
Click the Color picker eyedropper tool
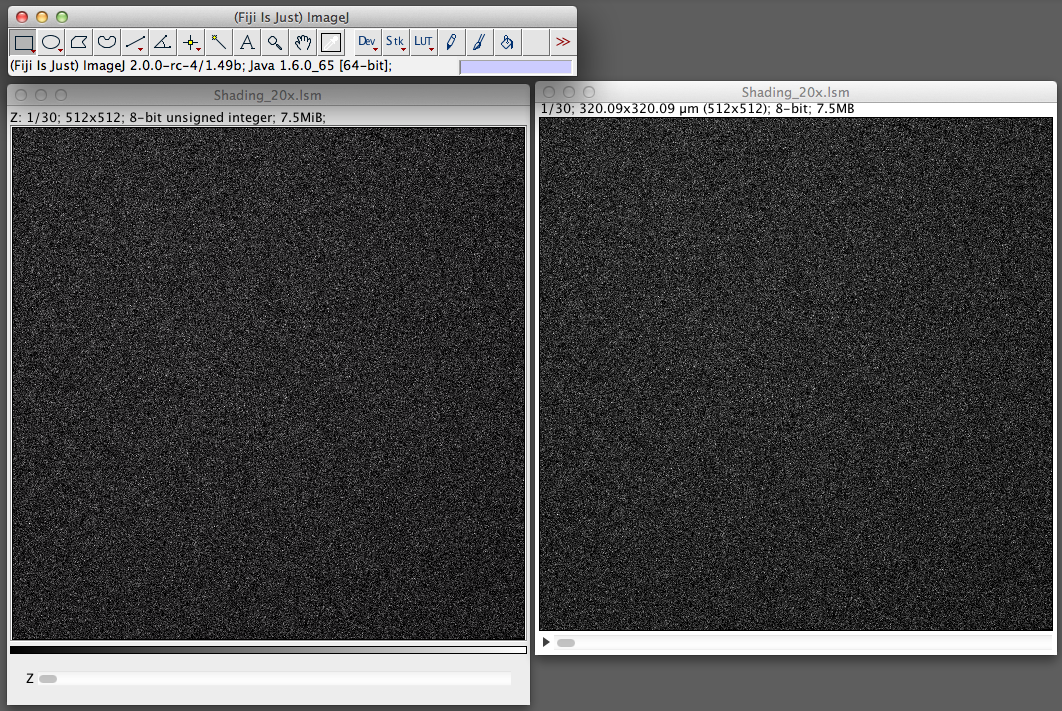[x=331, y=42]
